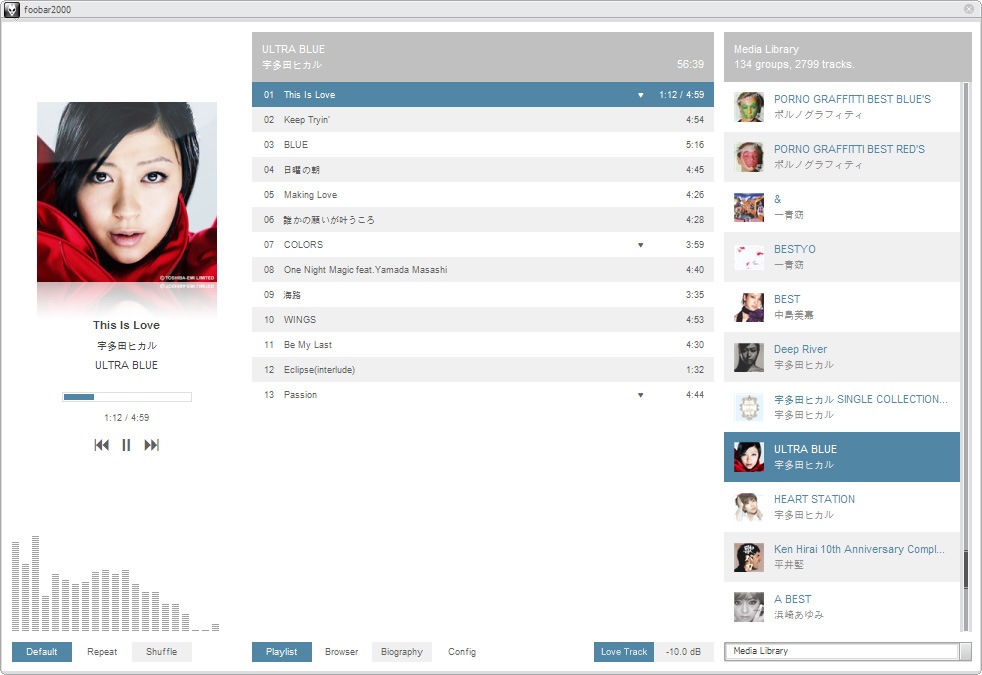Click the spectrum visualizer bars
This screenshot has height=675, width=982.
pyautogui.click(x=115, y=584)
